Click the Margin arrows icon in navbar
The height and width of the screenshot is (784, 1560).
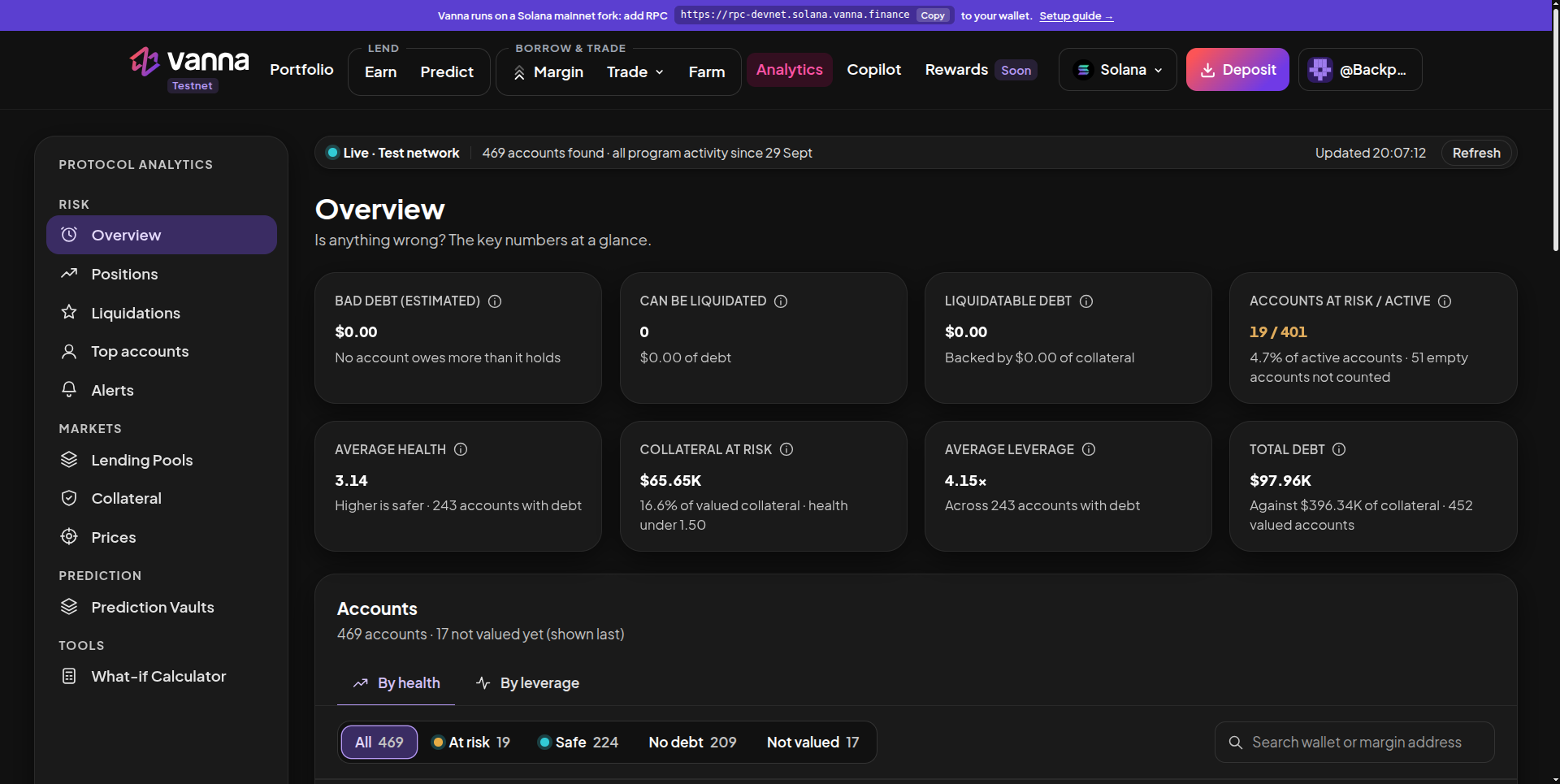coord(519,73)
